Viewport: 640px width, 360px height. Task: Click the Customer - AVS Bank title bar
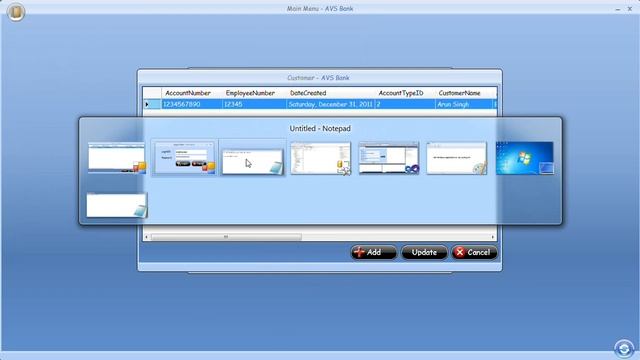(x=320, y=78)
